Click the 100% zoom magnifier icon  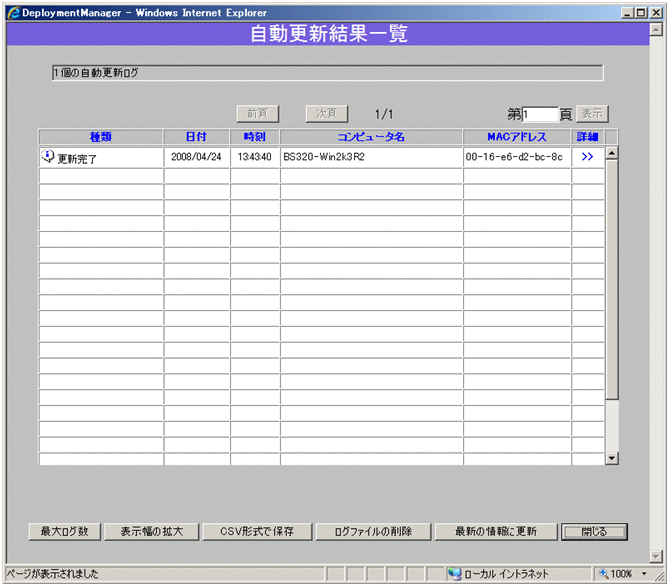click(604, 573)
